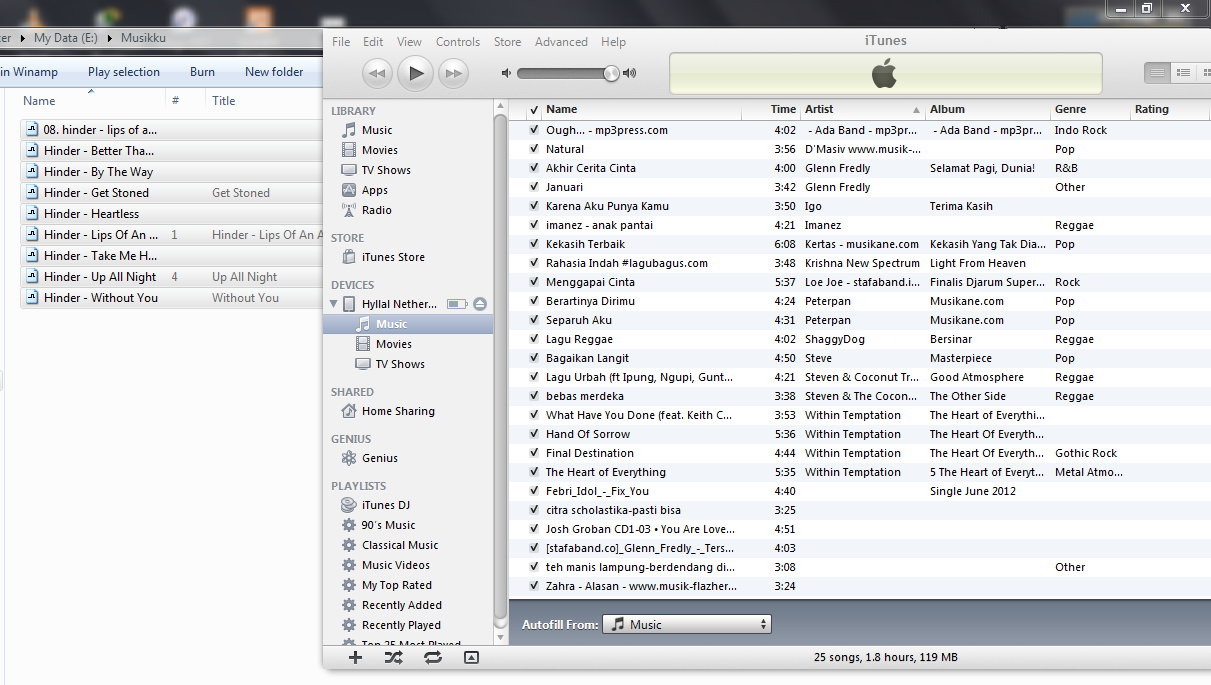Open Recently Played playlist

(401, 625)
